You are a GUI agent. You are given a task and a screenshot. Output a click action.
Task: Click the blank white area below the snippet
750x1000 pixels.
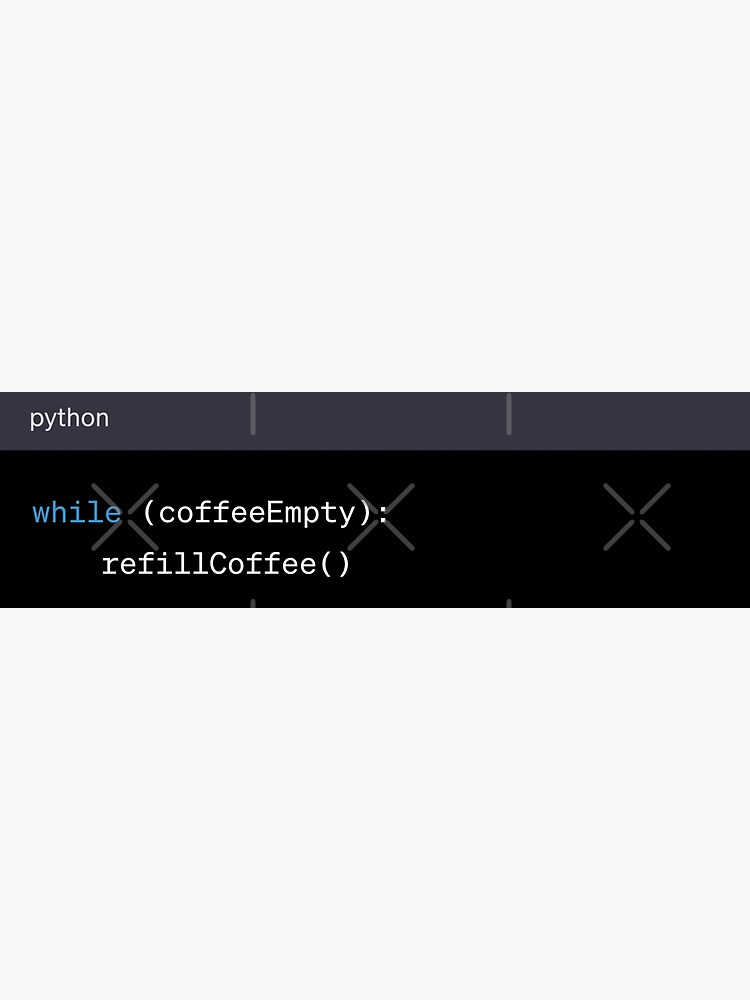tap(375, 804)
